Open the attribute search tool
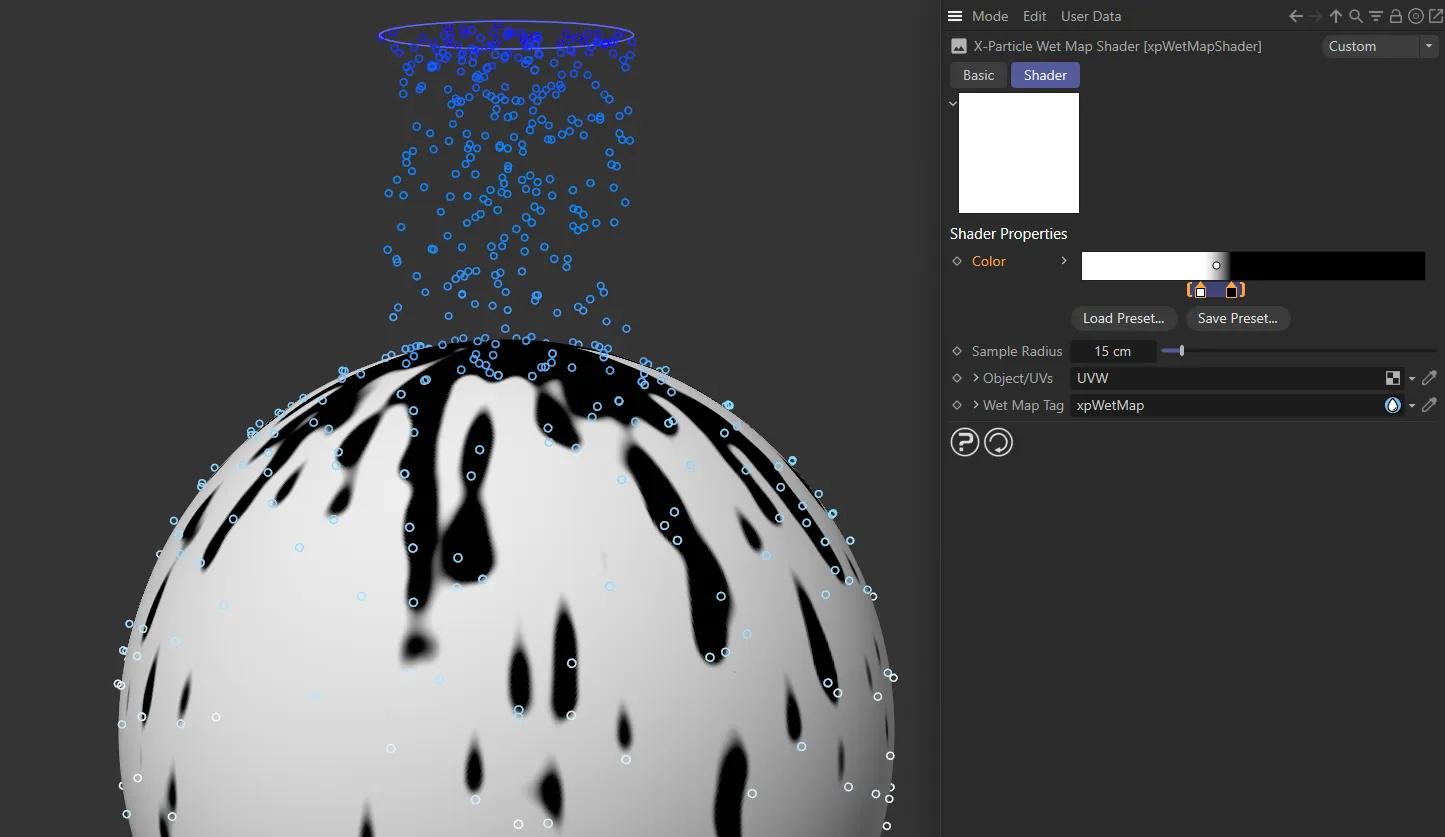The width and height of the screenshot is (1445, 837). (x=1355, y=16)
